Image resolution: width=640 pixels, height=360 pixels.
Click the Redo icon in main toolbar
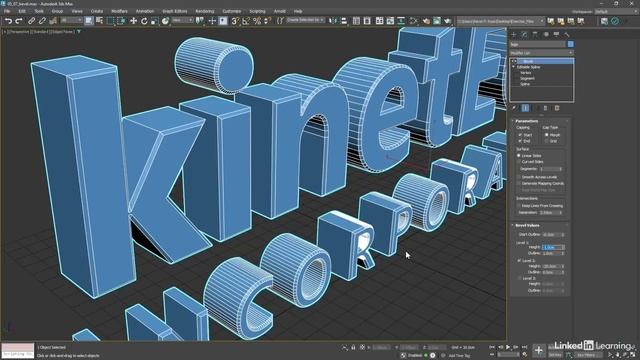tap(19, 21)
